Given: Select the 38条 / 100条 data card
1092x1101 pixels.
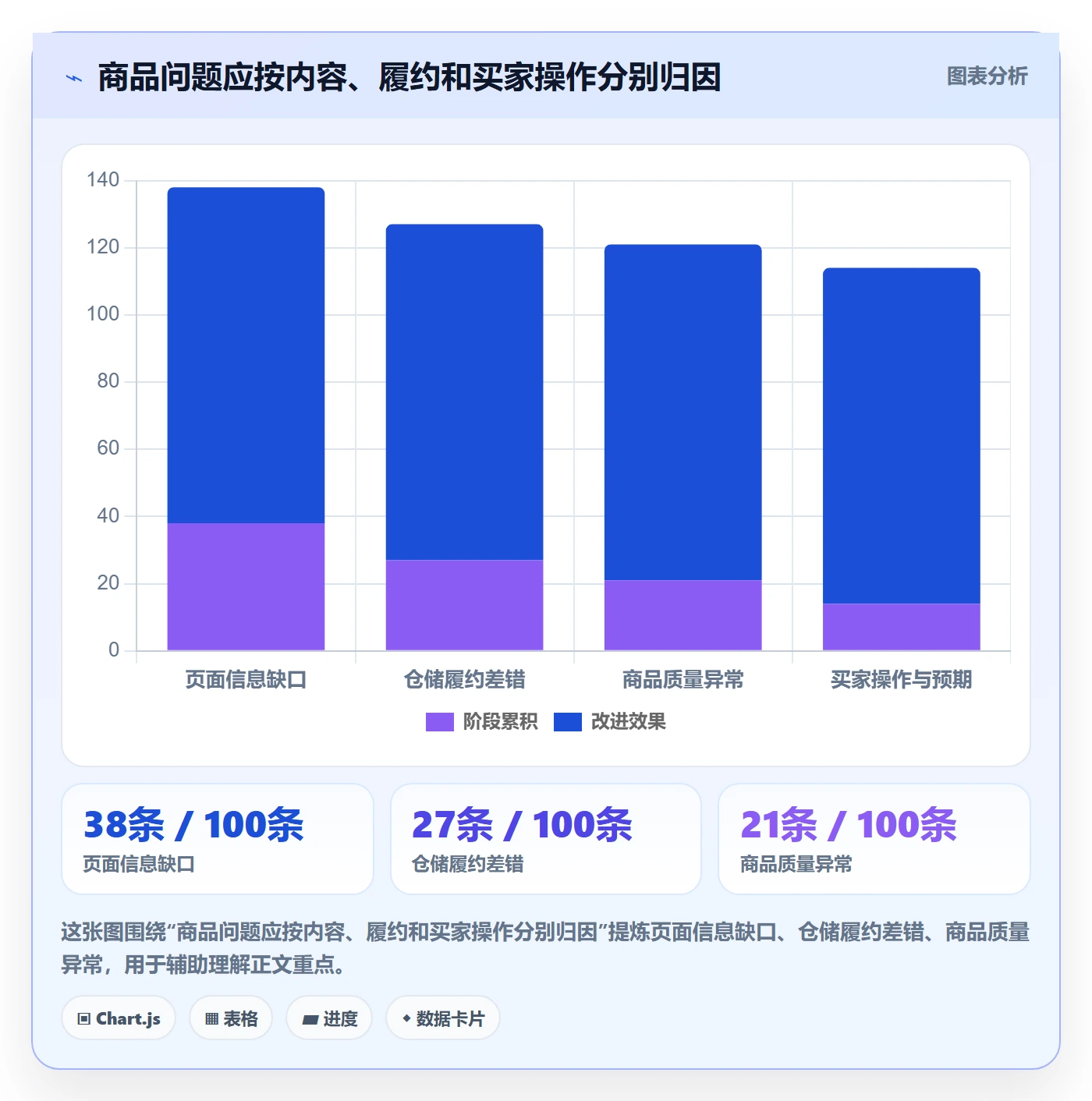Looking at the screenshot, I should coord(218,839).
